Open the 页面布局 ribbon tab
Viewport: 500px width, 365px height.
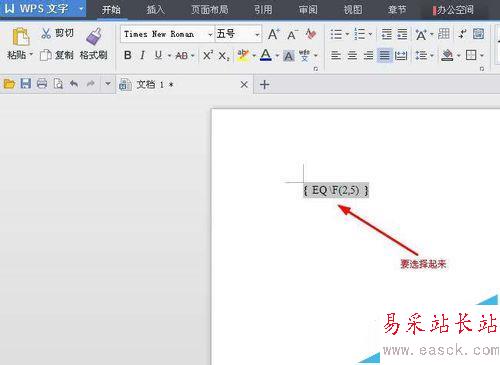[x=210, y=9]
